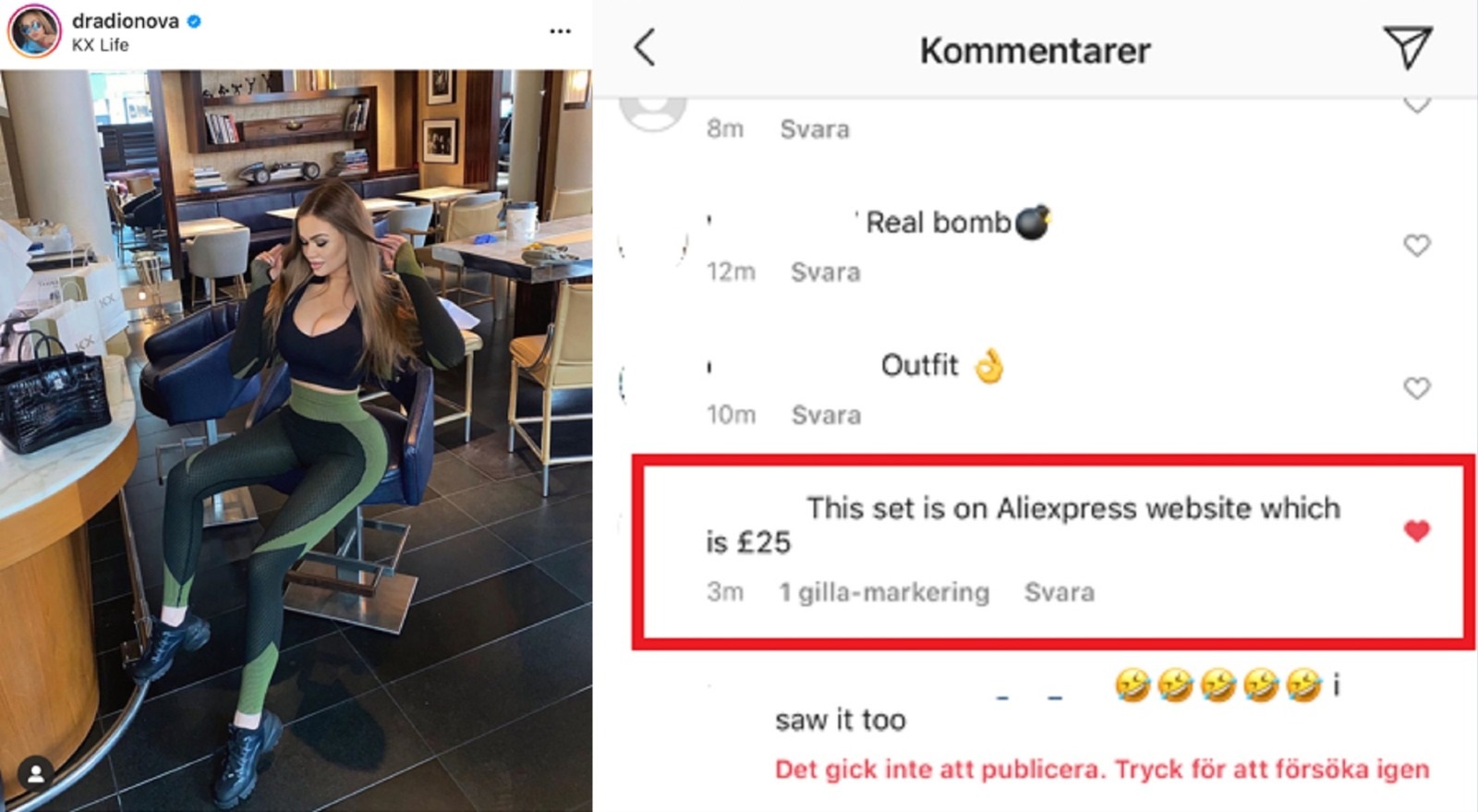Click the blue verified badge
The width and height of the screenshot is (1478, 812).
point(194,20)
